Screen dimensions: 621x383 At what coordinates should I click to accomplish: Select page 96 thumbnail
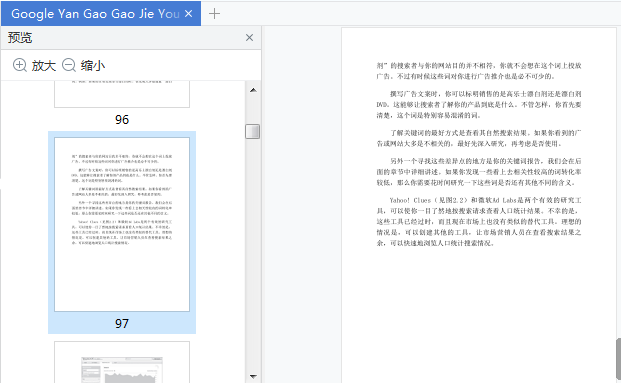(x=122, y=94)
